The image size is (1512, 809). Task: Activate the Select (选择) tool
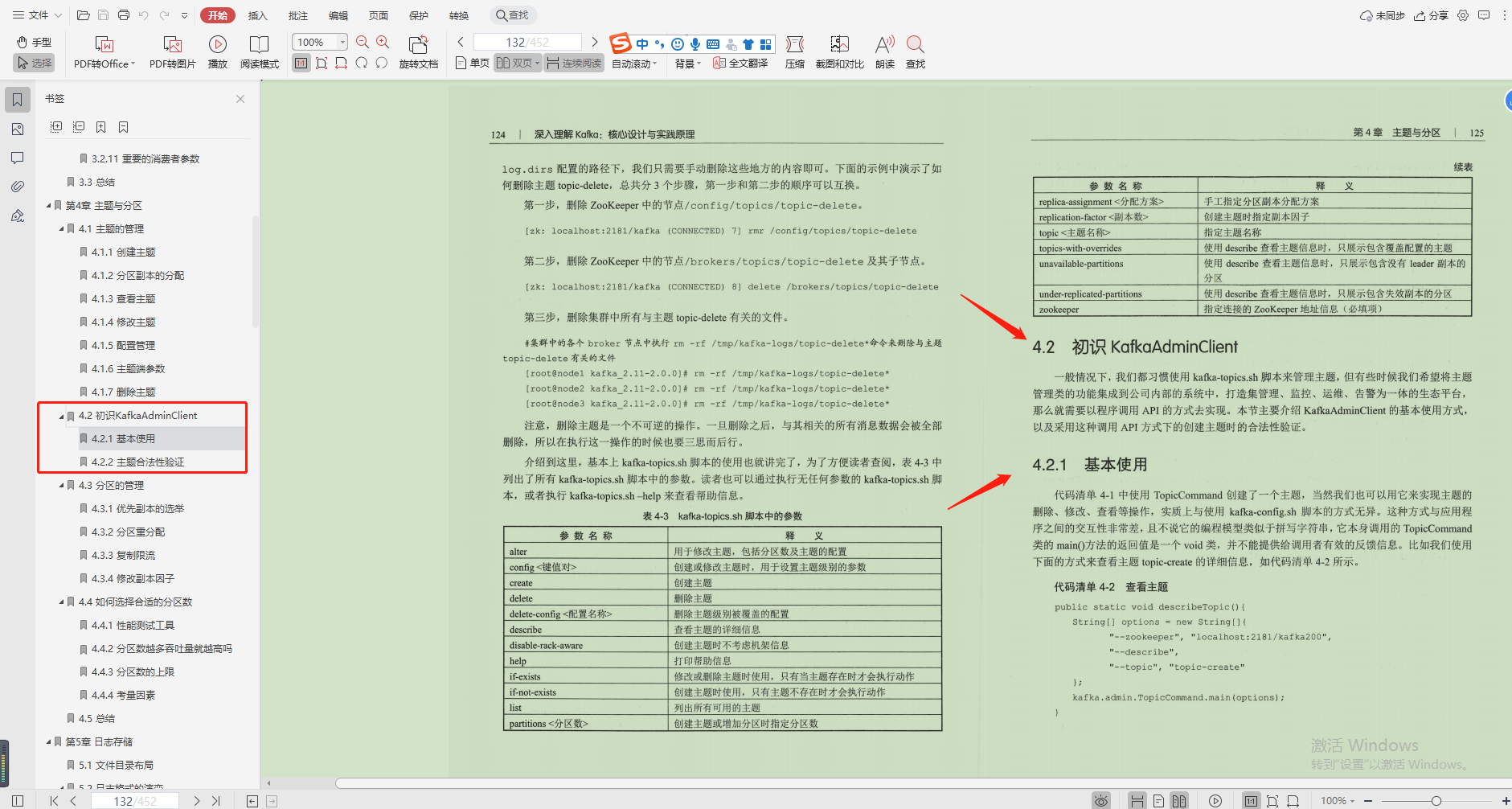click(x=34, y=63)
